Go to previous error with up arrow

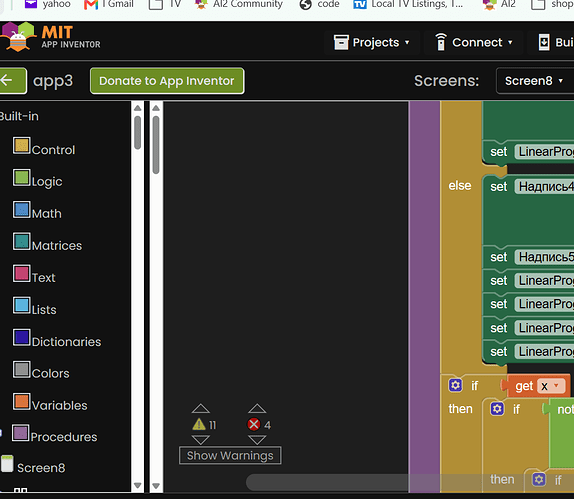(x=257, y=409)
